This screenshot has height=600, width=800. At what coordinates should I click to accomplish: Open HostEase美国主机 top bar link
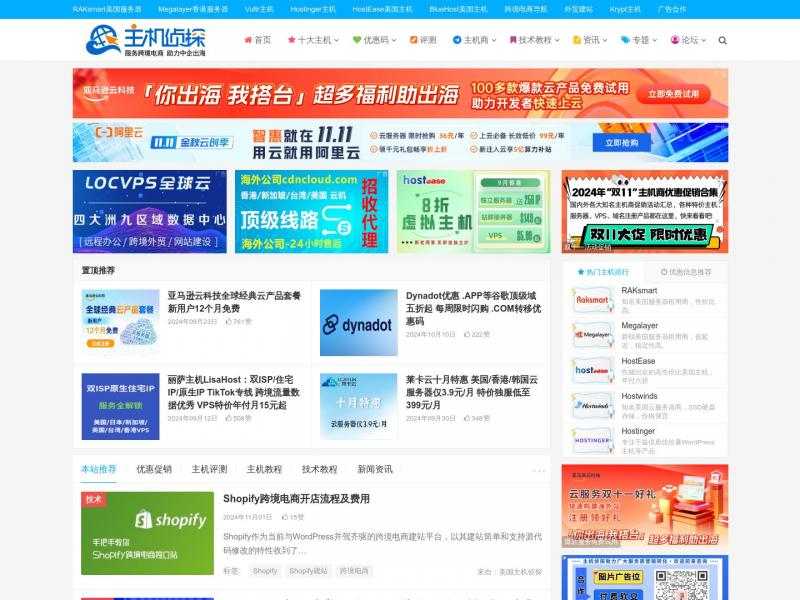(x=382, y=9)
